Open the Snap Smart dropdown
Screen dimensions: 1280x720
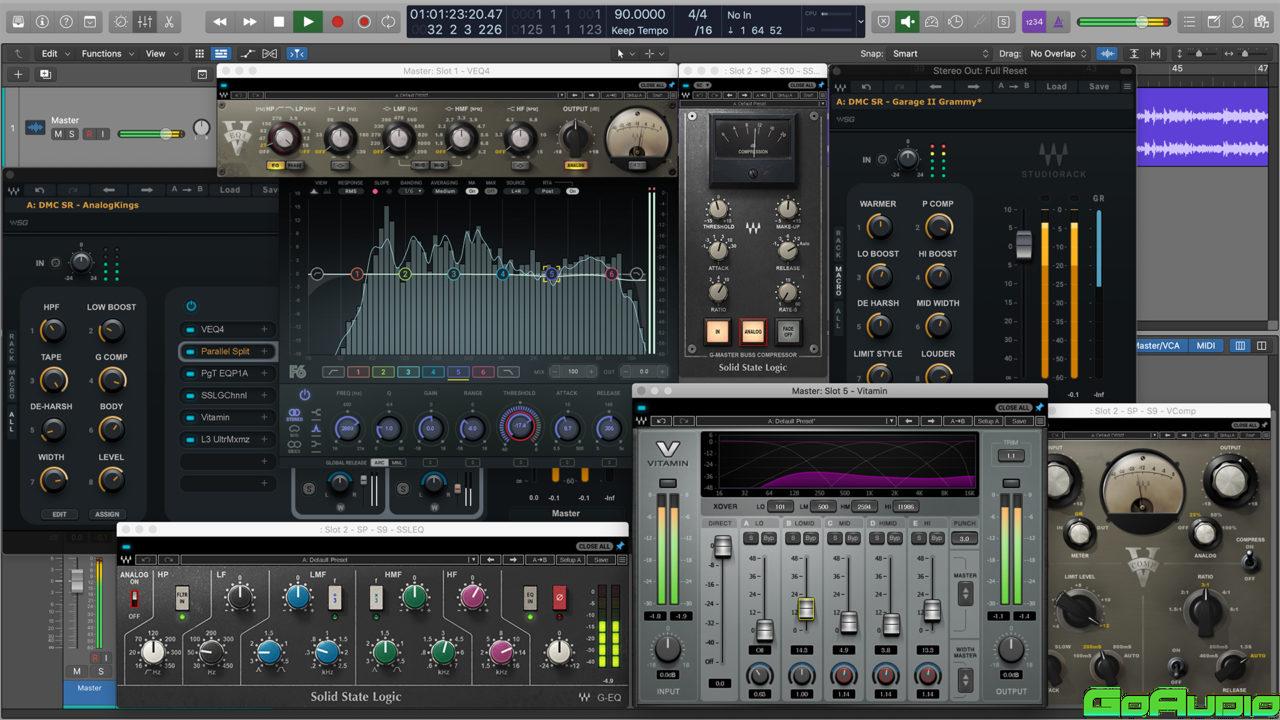[x=940, y=54]
